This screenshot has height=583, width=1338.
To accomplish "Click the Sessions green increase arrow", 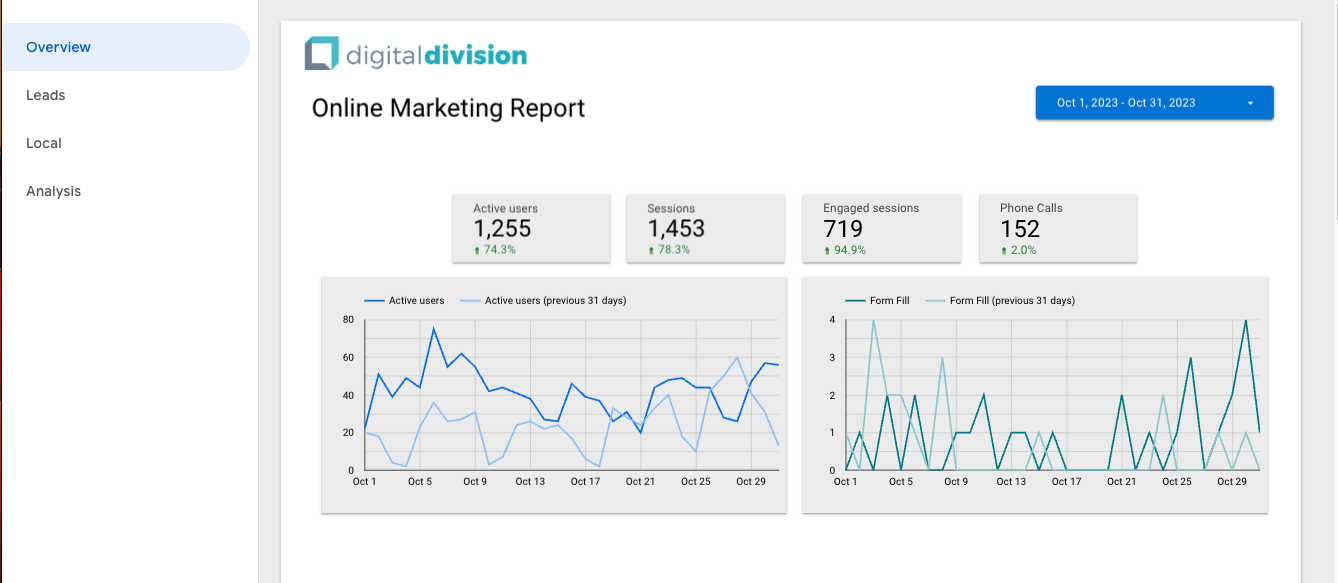I will (x=651, y=250).
